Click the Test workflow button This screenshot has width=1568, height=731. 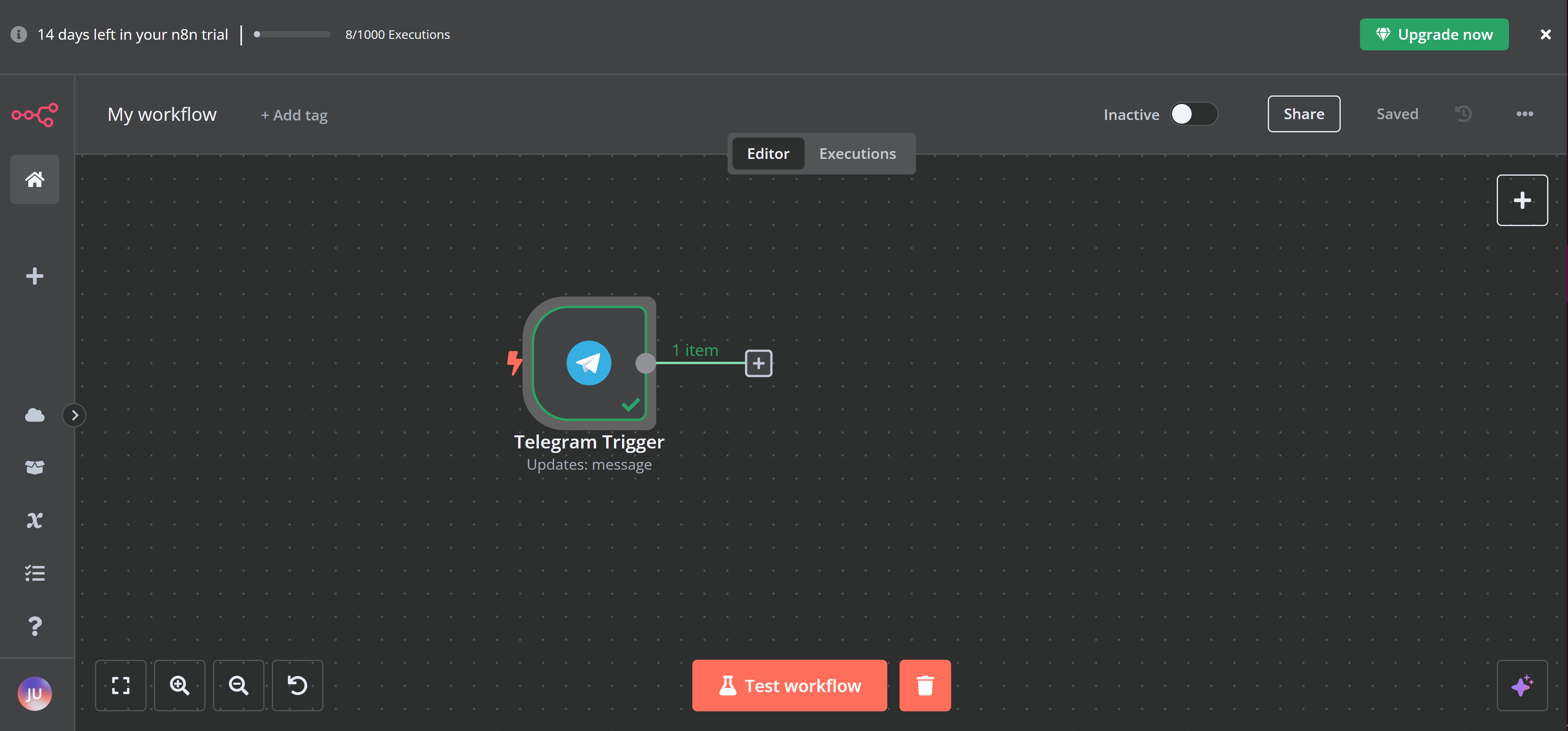pos(789,686)
